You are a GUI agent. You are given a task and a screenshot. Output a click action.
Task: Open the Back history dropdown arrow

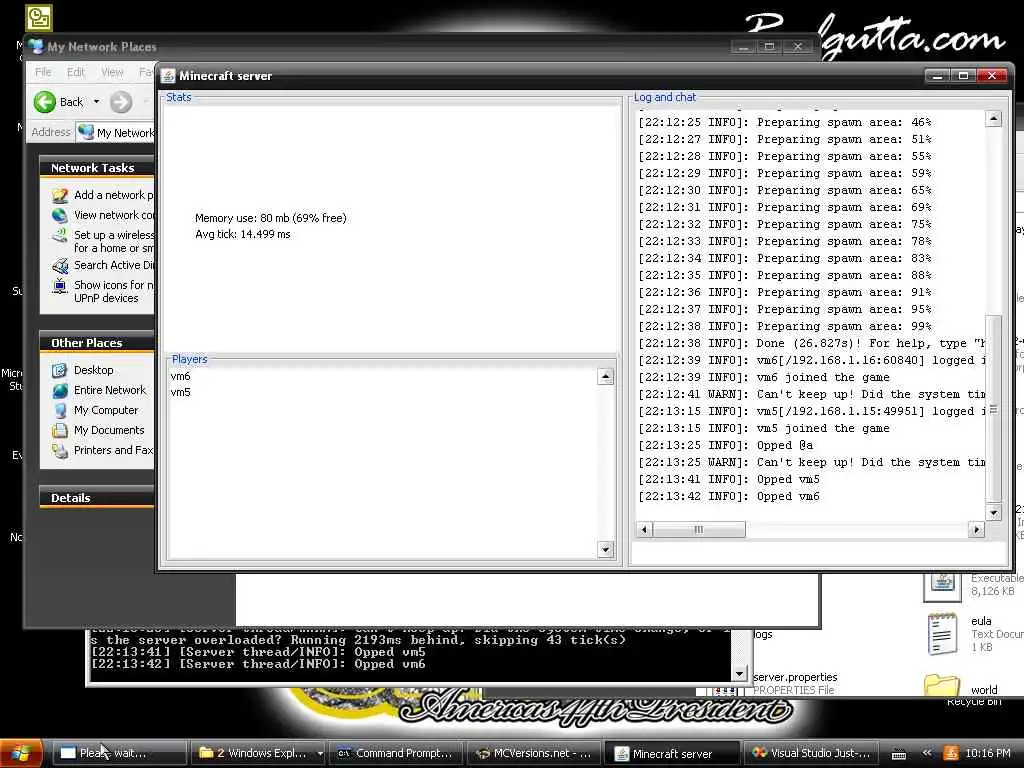pos(97,102)
